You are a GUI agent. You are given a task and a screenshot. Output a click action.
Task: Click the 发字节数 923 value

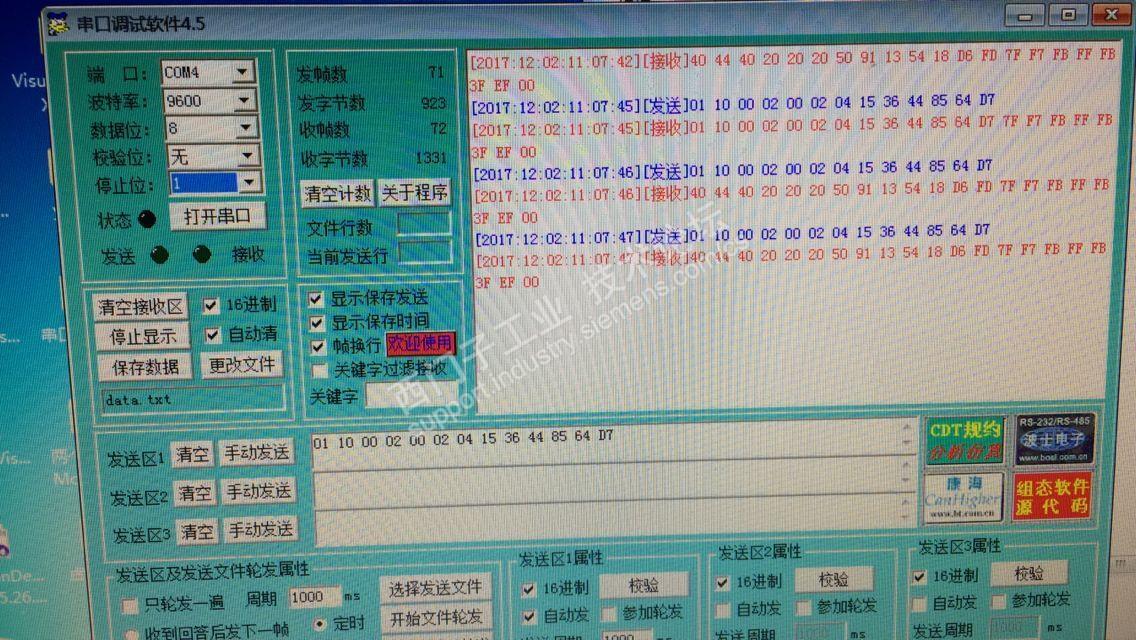tap(433, 103)
